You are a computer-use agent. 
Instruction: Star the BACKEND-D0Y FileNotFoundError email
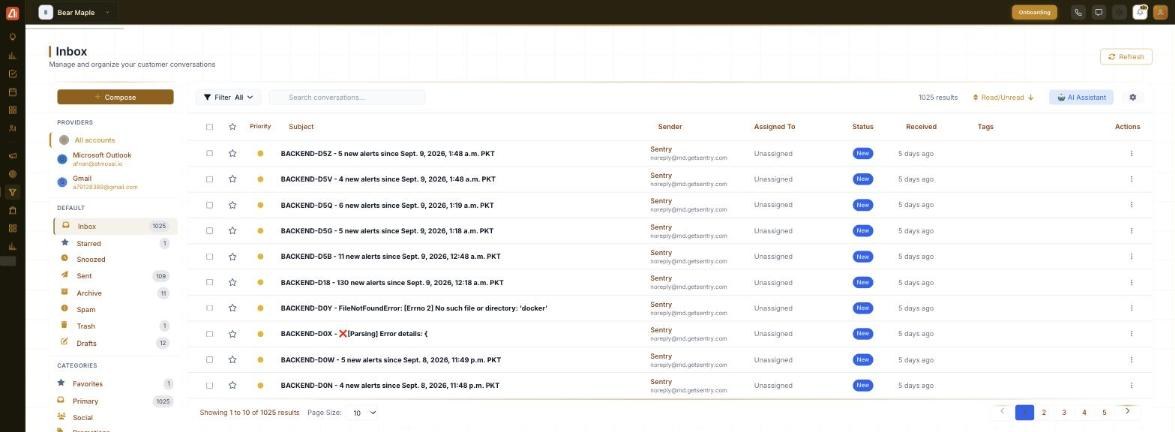[x=232, y=308]
